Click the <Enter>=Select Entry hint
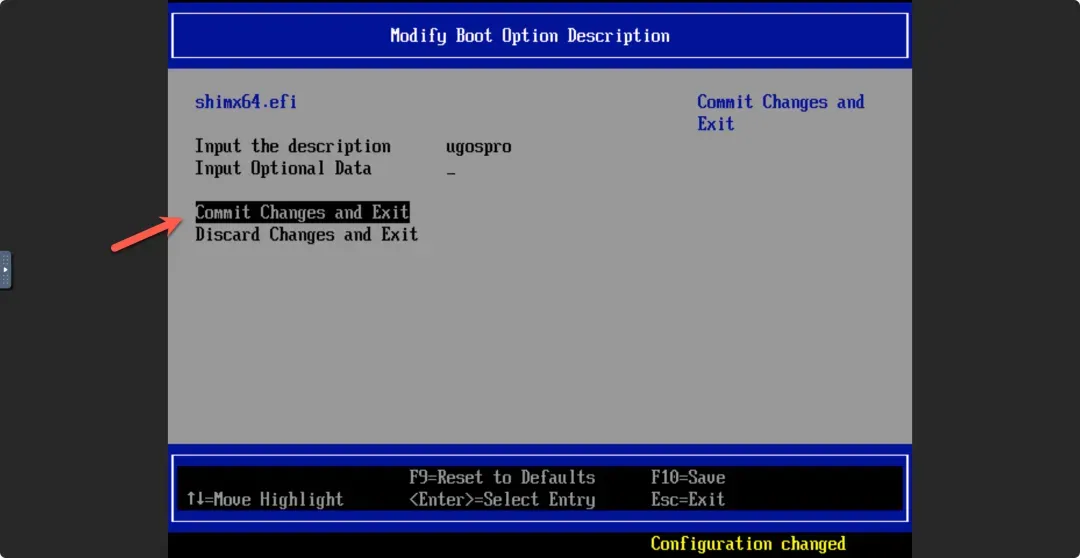Screen dimensions: 1080x558 (x=502, y=499)
